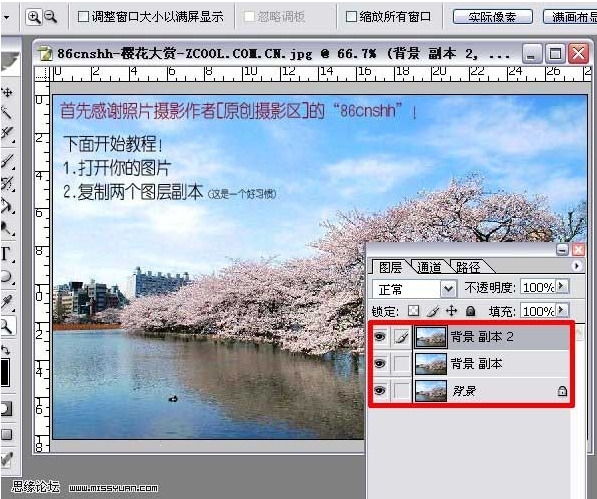This screenshot has height=499, width=597.
Task: Tick the 忽略调板 checkbox
Action: pyautogui.click(x=249, y=16)
